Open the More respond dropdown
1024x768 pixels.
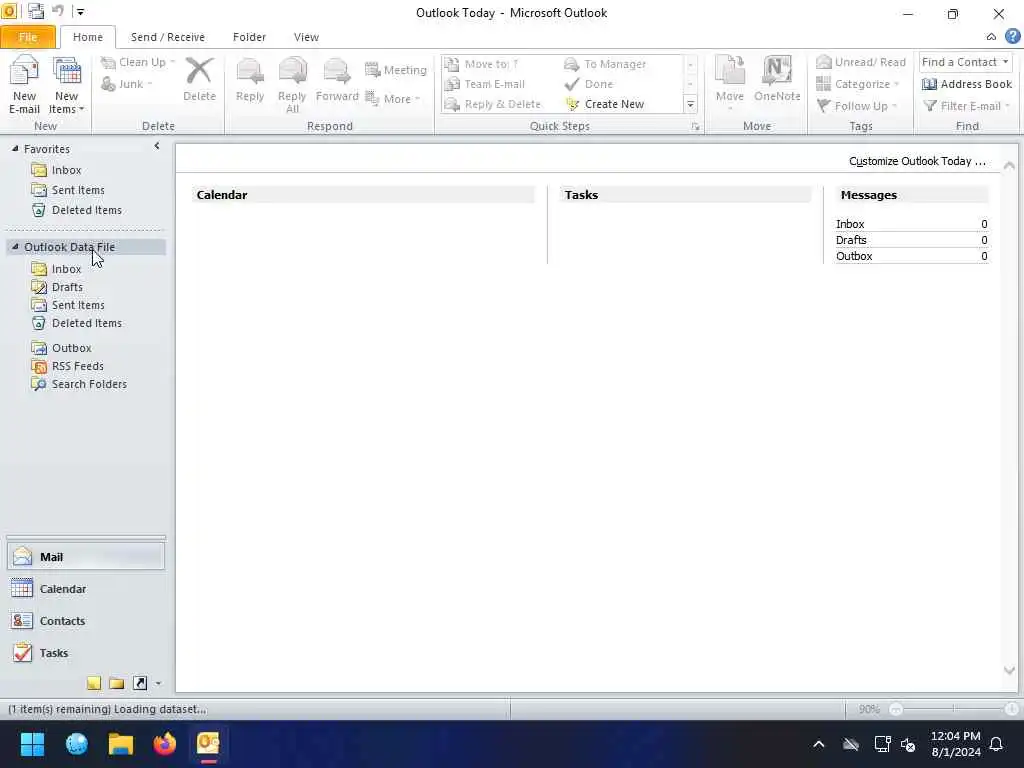[392, 99]
